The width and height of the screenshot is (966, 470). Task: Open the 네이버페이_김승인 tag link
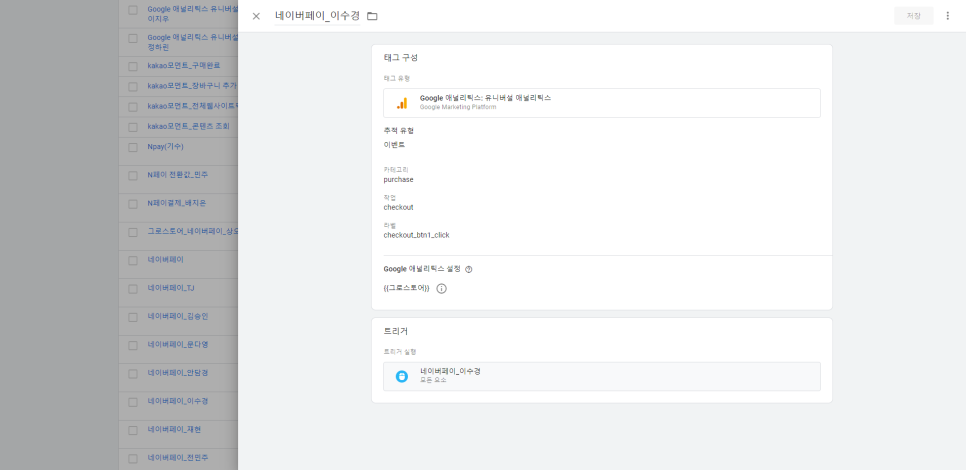(x=177, y=317)
